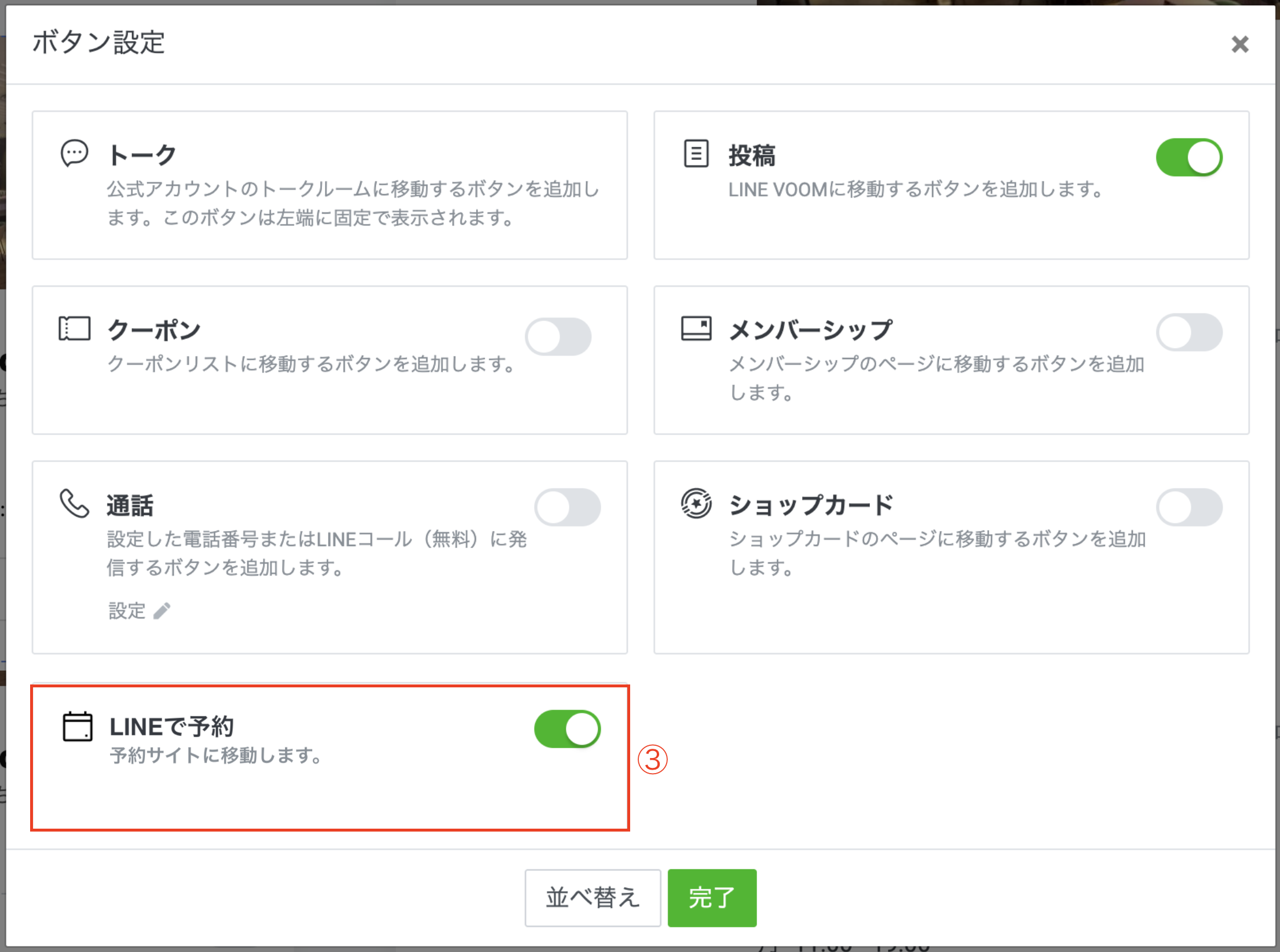This screenshot has height=952, width=1280.
Task: Click the card icon beside メンバーシップ
Action: [696, 328]
